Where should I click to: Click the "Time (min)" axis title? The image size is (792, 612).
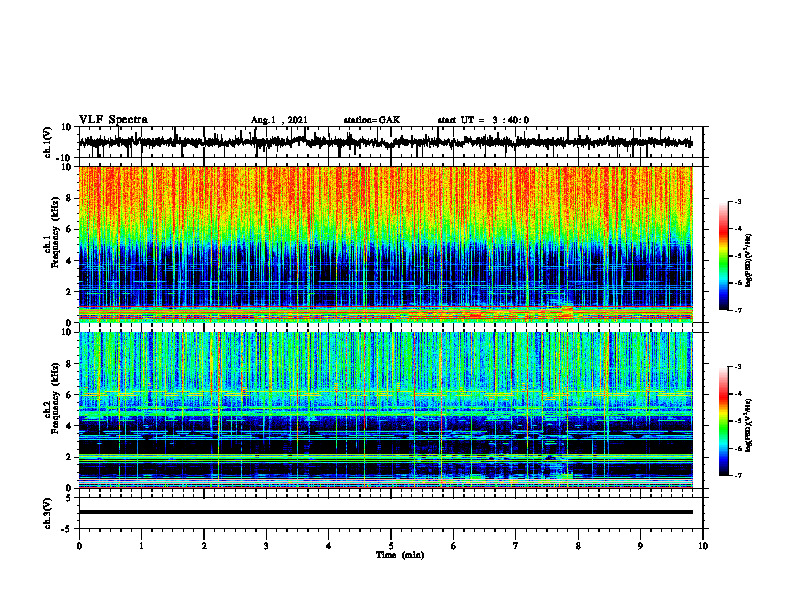[400, 555]
